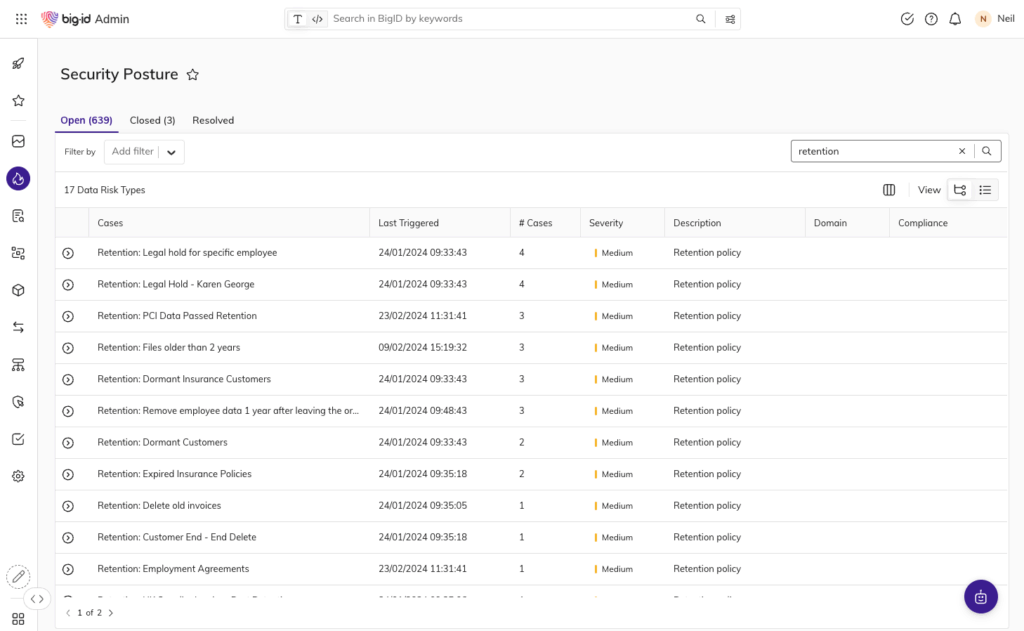1024x631 pixels.
Task: Open the settings gear in sidebar
Action: tap(18, 476)
